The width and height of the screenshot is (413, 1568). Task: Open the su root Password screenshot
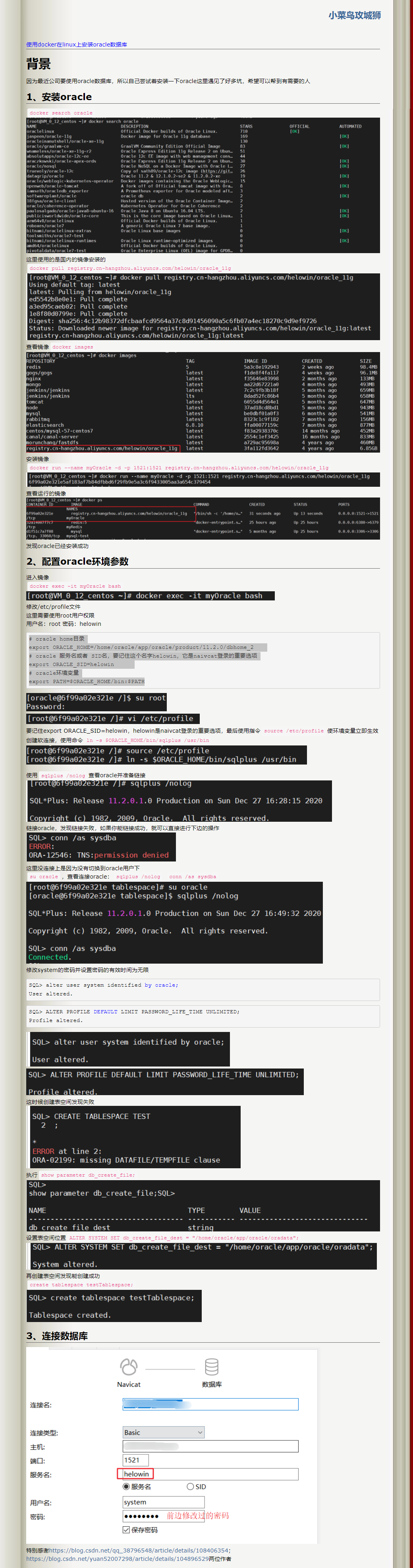(96, 703)
